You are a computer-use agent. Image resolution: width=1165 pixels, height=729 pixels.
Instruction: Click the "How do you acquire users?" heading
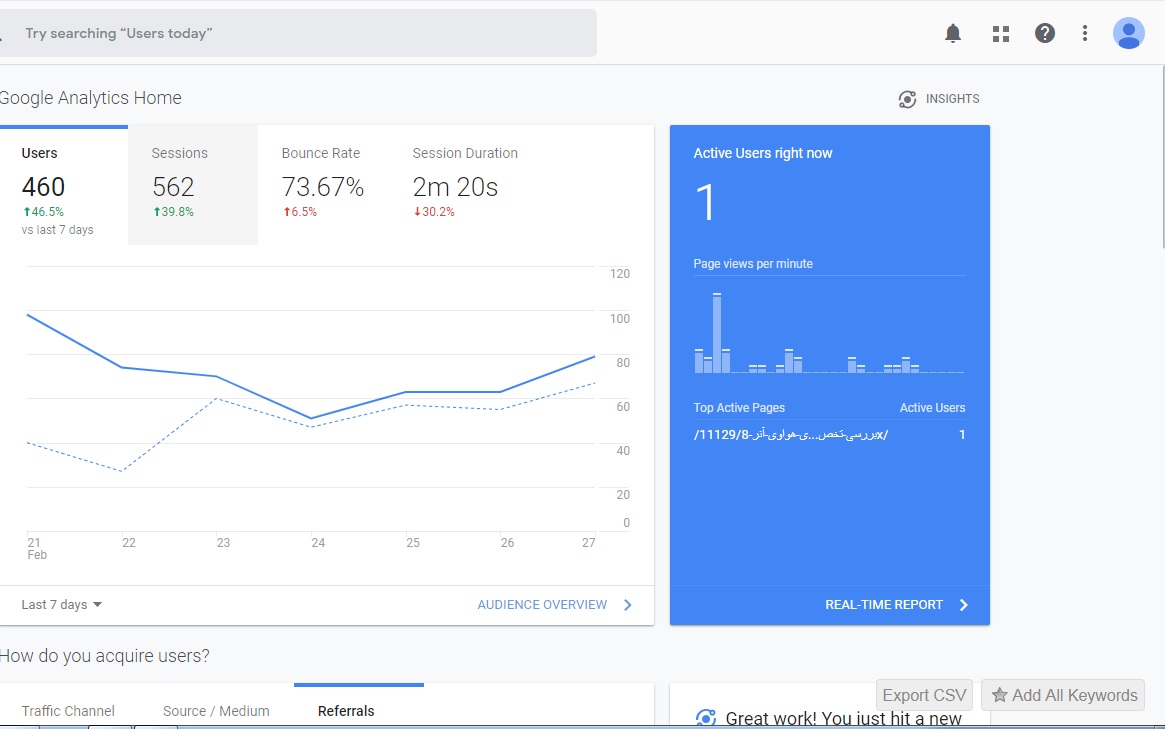click(x=105, y=656)
